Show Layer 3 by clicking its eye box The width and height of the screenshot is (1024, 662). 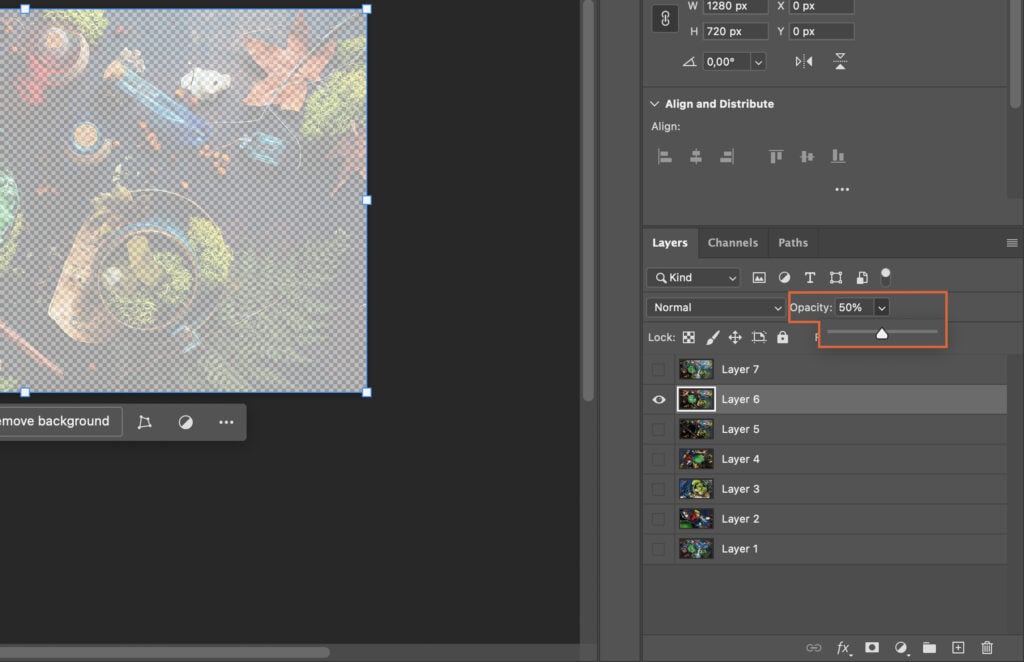pos(659,489)
